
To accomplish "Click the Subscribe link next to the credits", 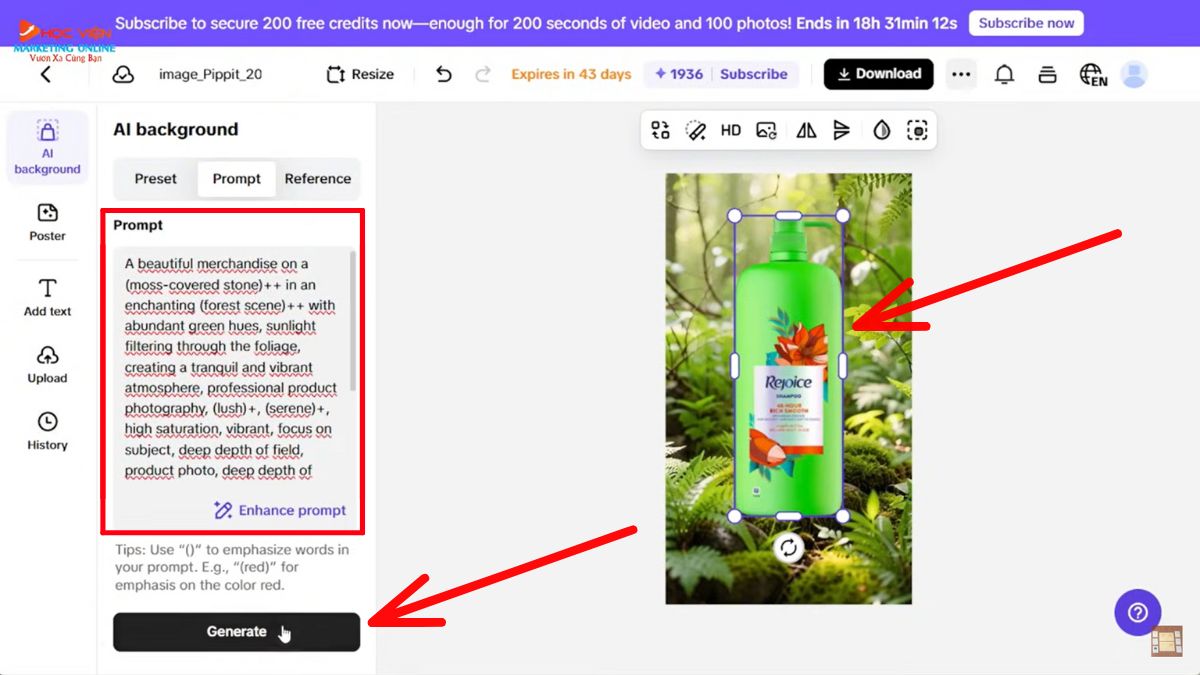I will (753, 74).
